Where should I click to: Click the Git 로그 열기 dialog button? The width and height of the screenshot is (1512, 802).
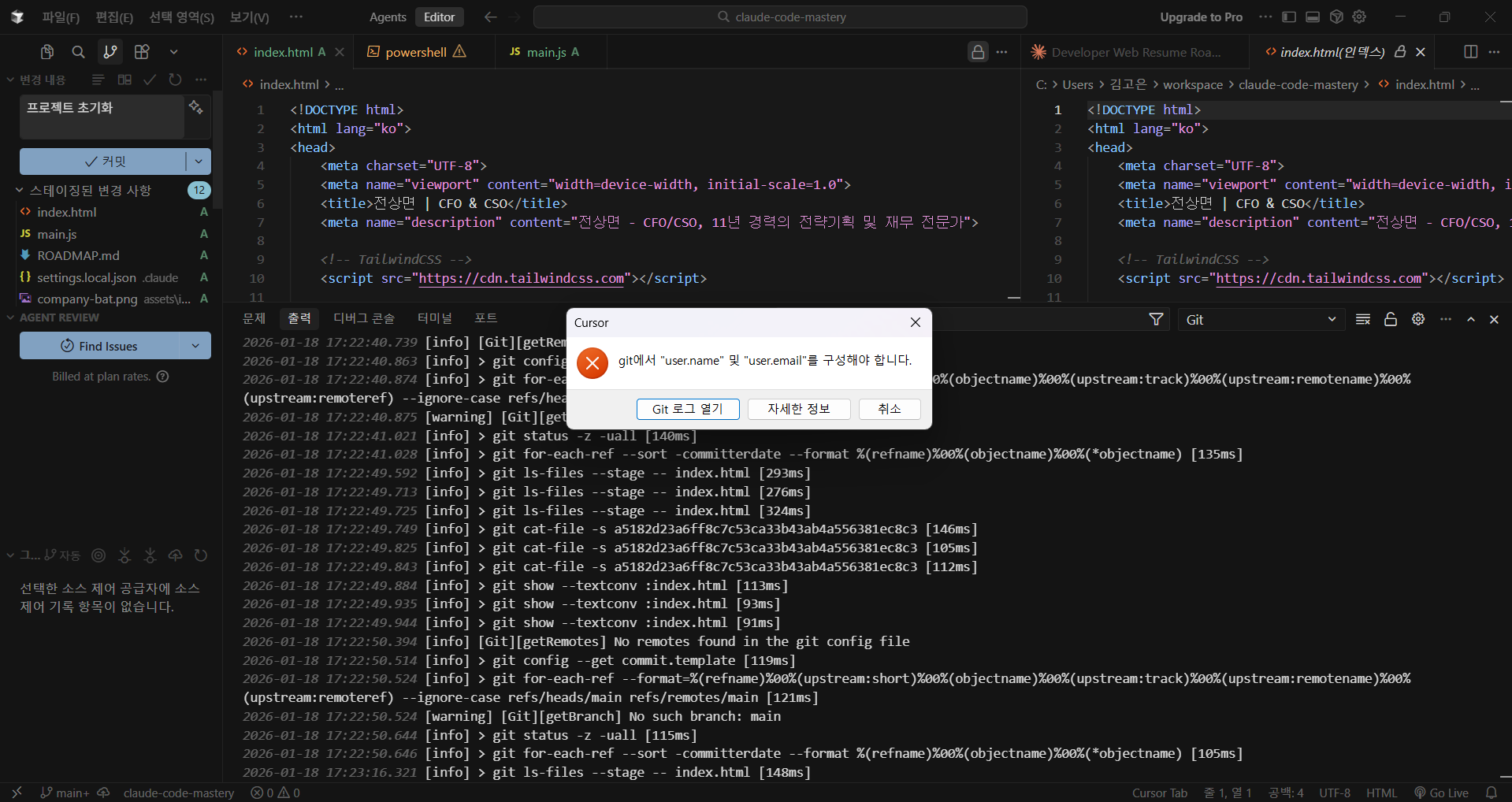pos(687,409)
